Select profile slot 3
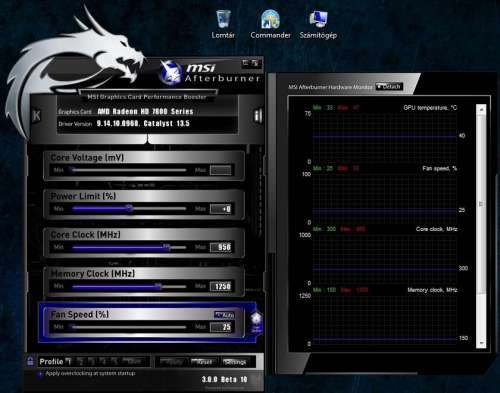This screenshot has width=500, height=393. pyautogui.click(x=92, y=361)
